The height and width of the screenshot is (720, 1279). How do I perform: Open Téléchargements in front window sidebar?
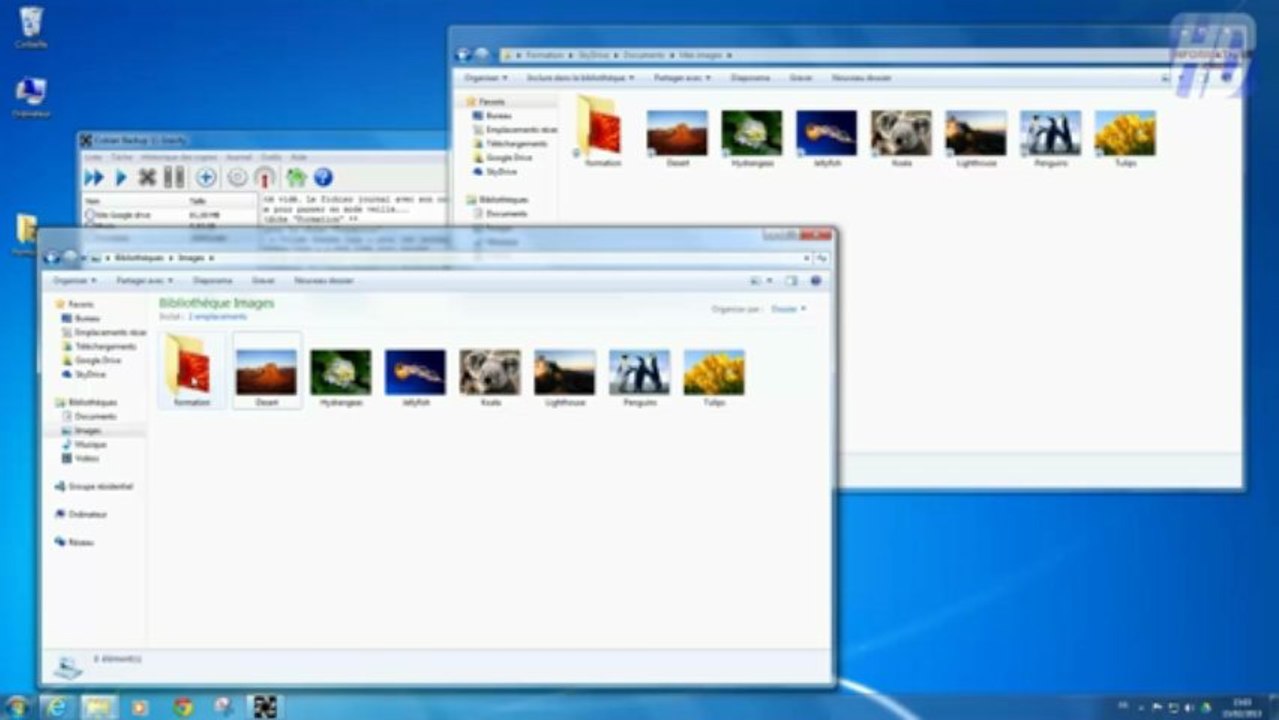tap(97, 346)
